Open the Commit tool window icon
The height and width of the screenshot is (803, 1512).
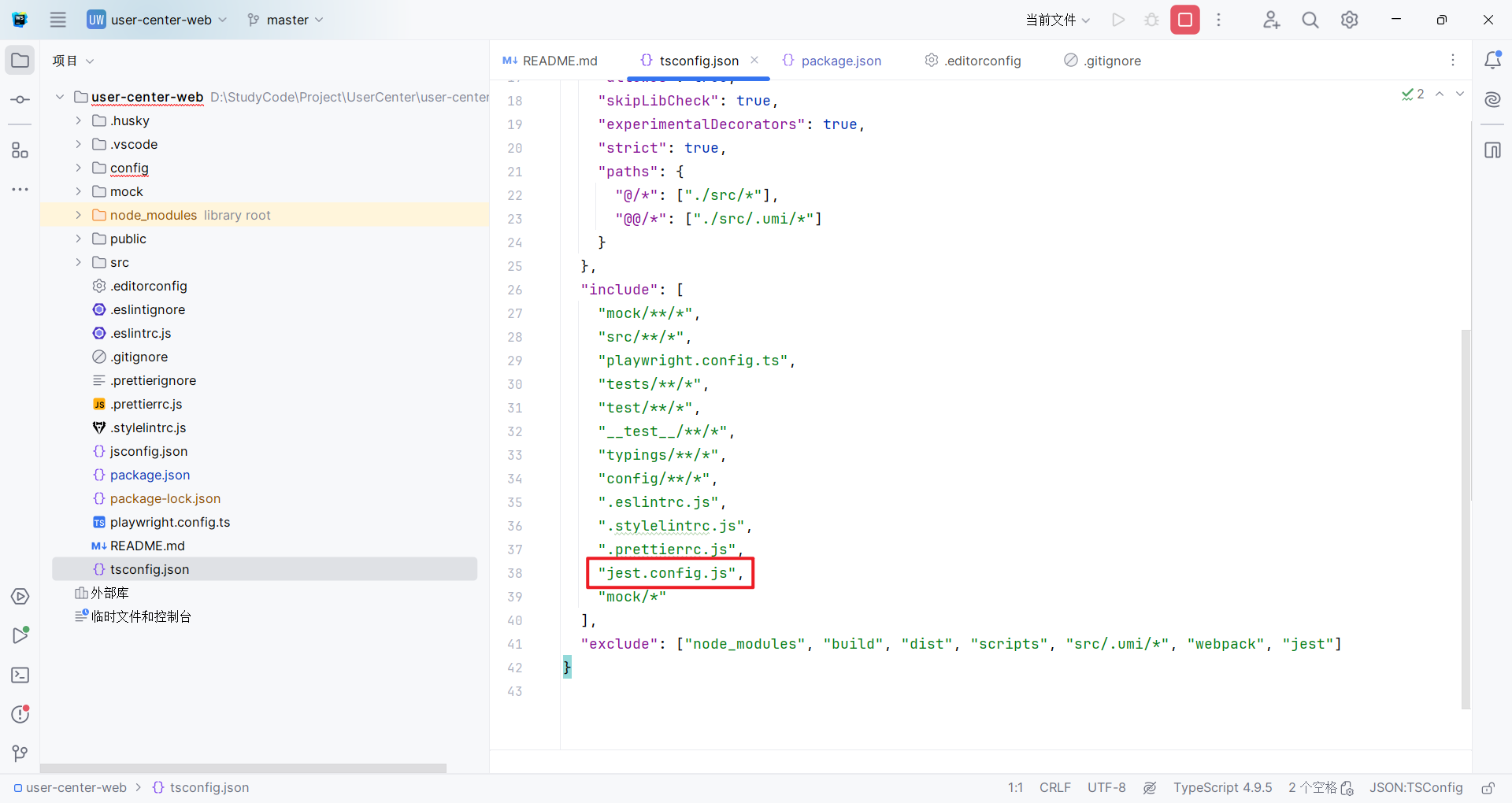[x=20, y=100]
